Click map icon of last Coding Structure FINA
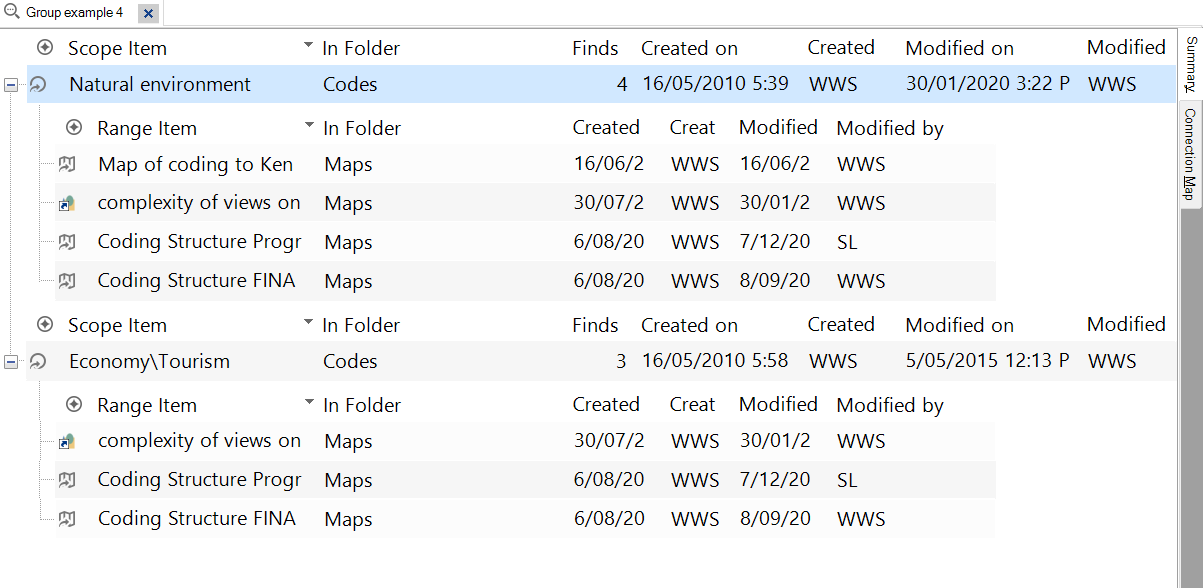Screen dimensions: 1203x588 tap(67, 519)
